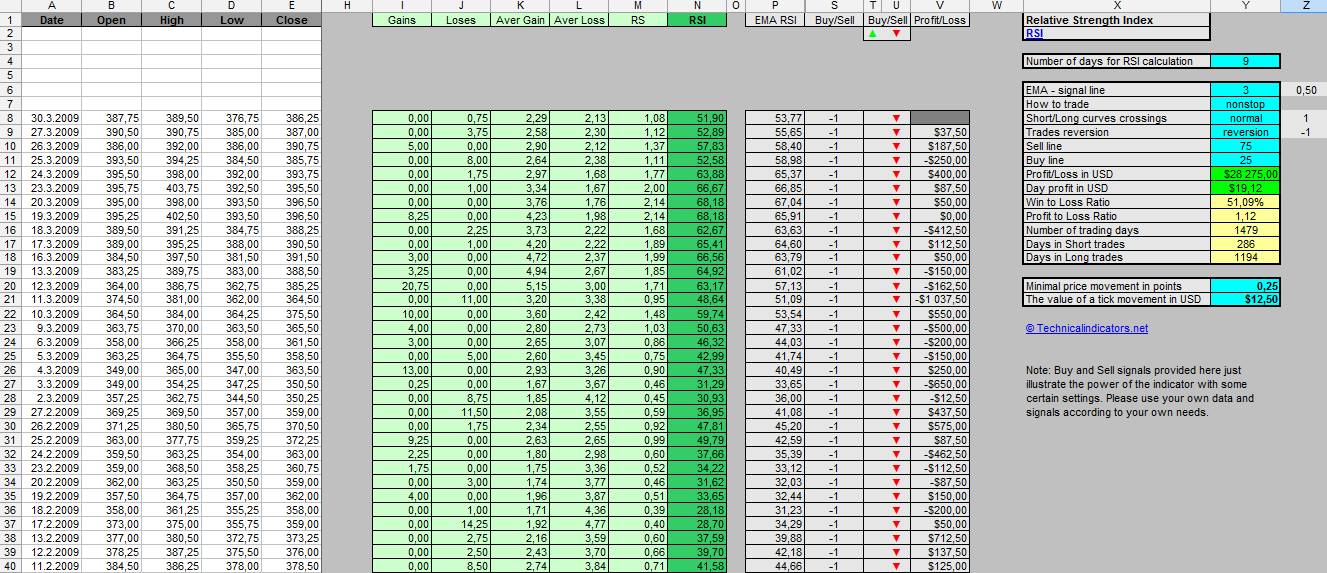This screenshot has width=1327, height=573.
Task: Click the 'Profit/Loss' header cell
Action: (940, 20)
